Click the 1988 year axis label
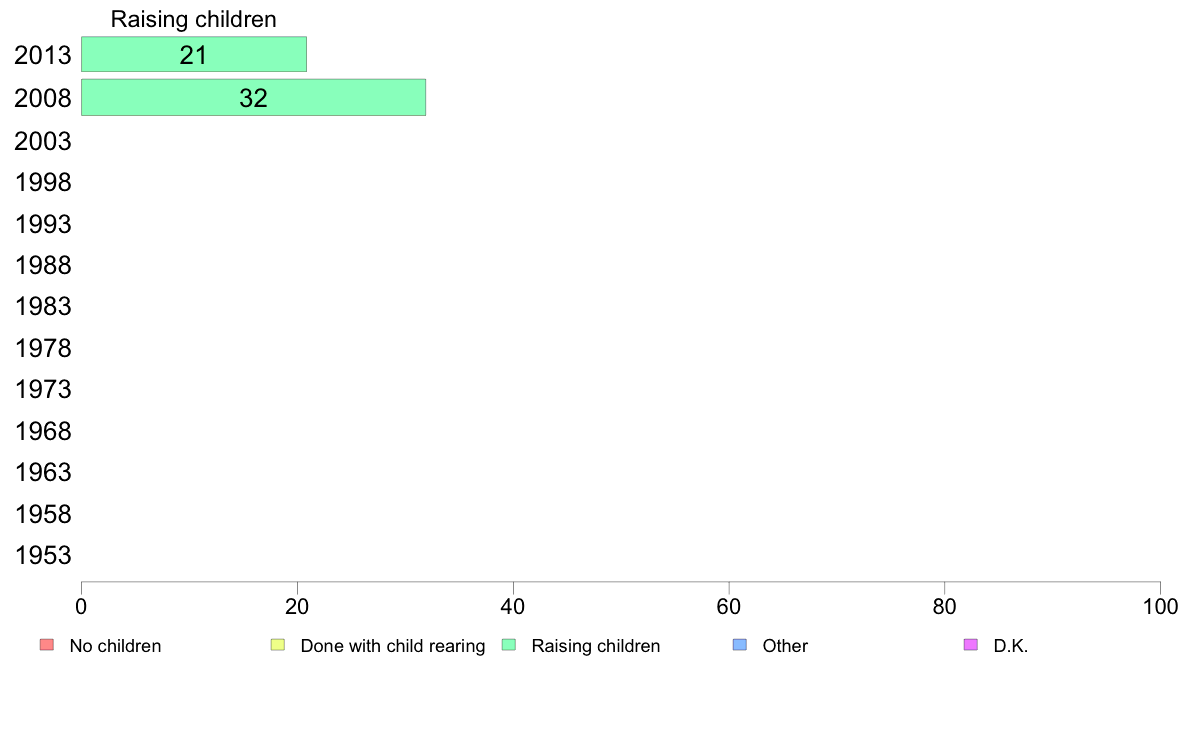Image resolution: width=1188 pixels, height=736 pixels. coord(42,265)
